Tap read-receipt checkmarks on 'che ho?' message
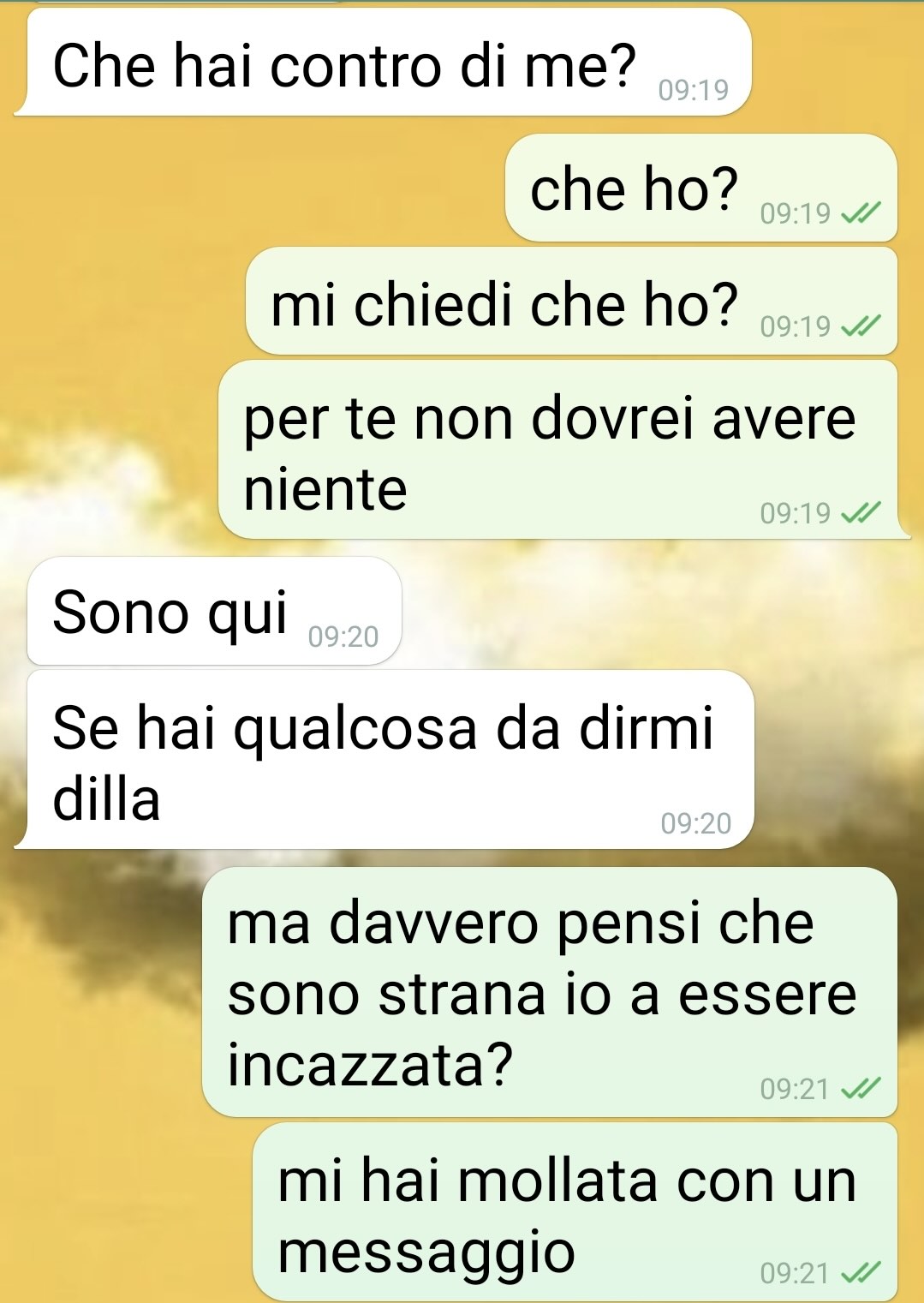 click(861, 213)
